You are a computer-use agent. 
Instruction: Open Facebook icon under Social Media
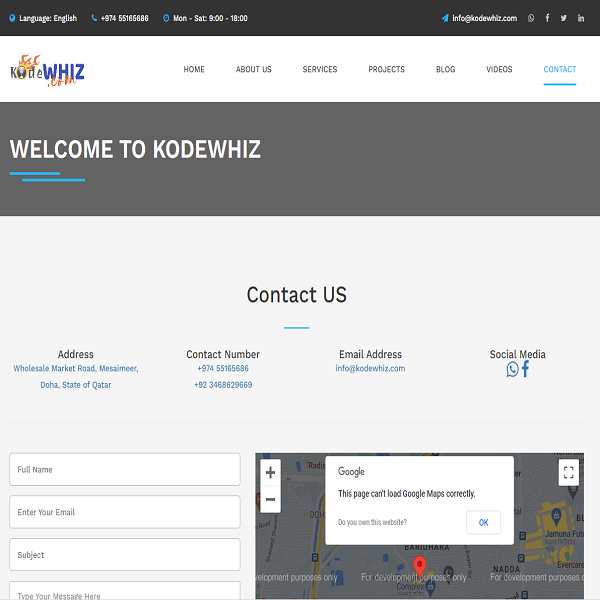(x=525, y=369)
